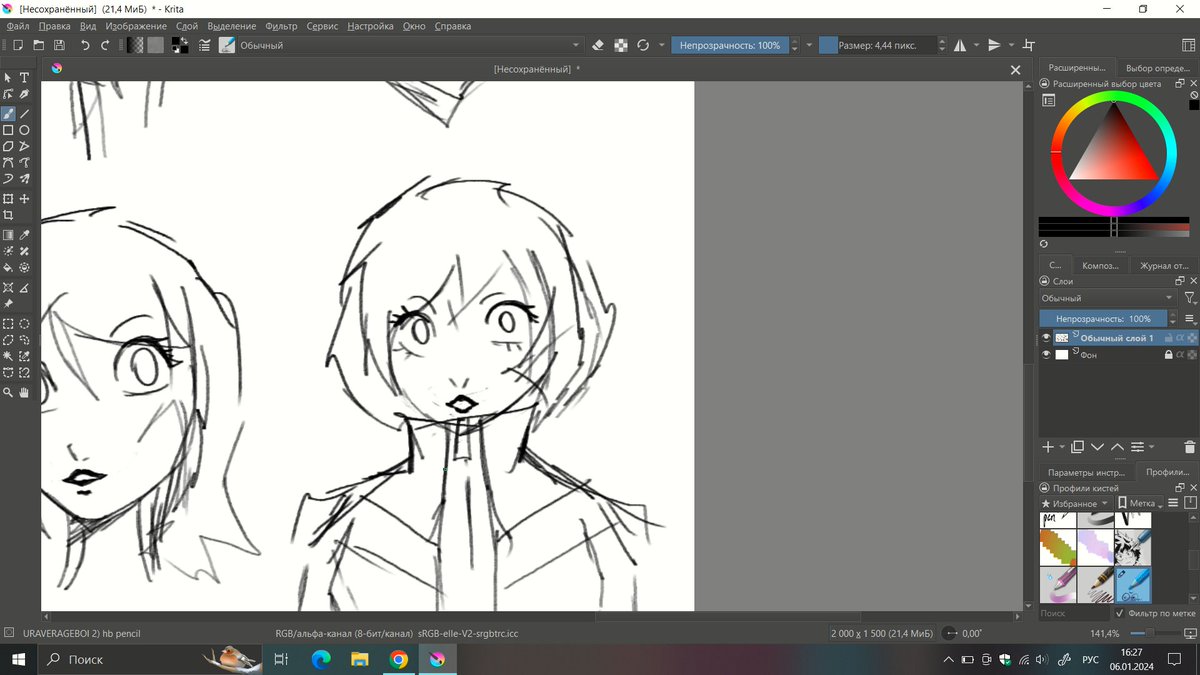The height and width of the screenshot is (675, 1200).
Task: Hide the Обычный слой 1 layer
Action: (x=1046, y=338)
